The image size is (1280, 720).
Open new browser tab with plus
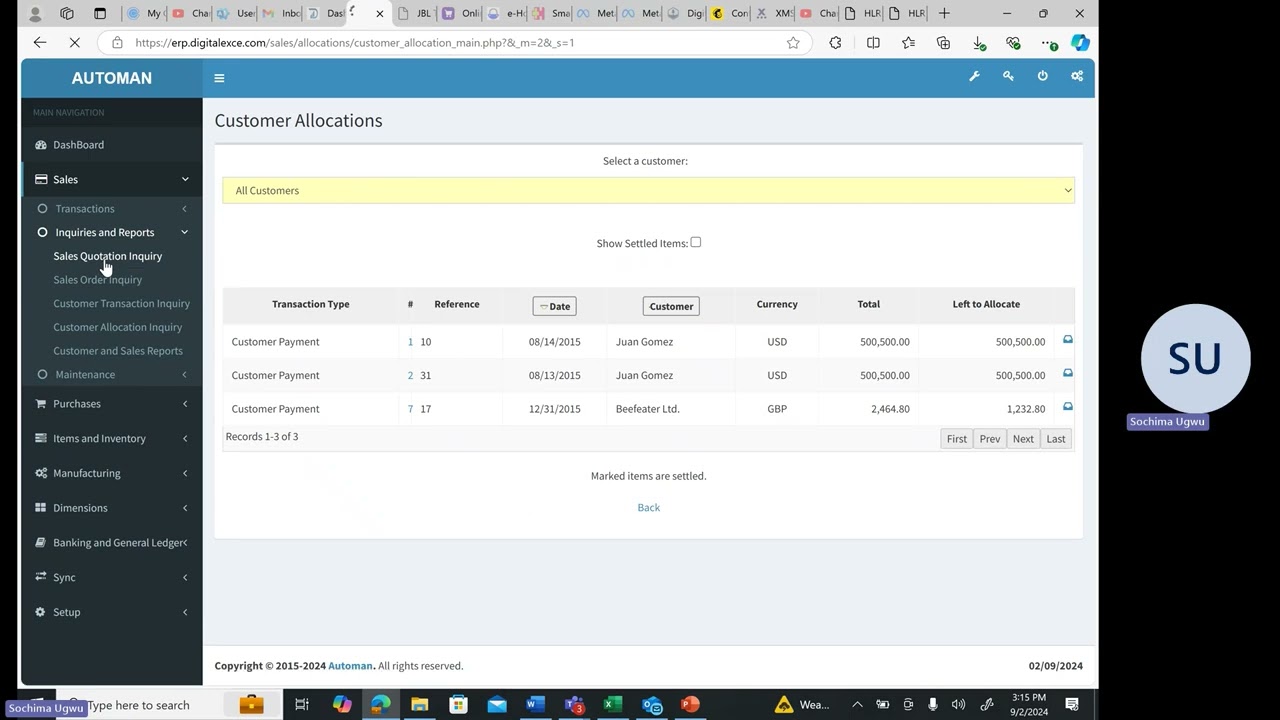point(944,13)
